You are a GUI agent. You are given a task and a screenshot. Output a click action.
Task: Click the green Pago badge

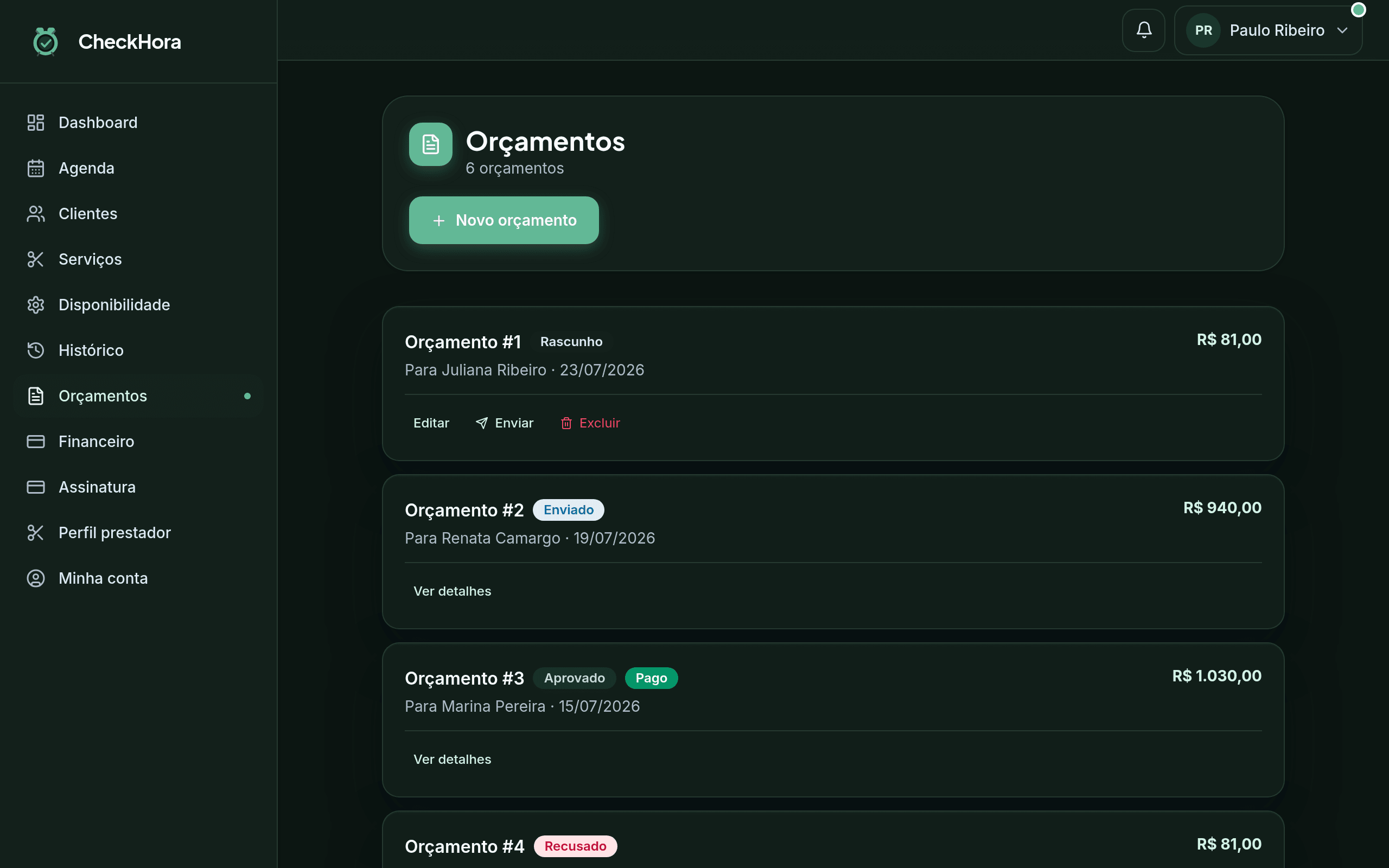[x=651, y=678]
